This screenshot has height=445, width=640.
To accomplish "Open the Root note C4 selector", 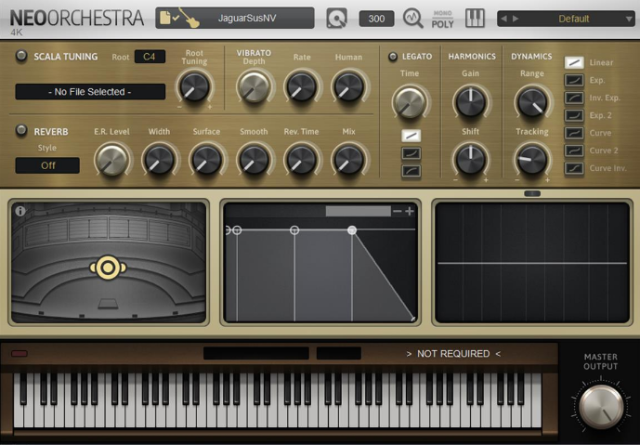I will click(150, 56).
